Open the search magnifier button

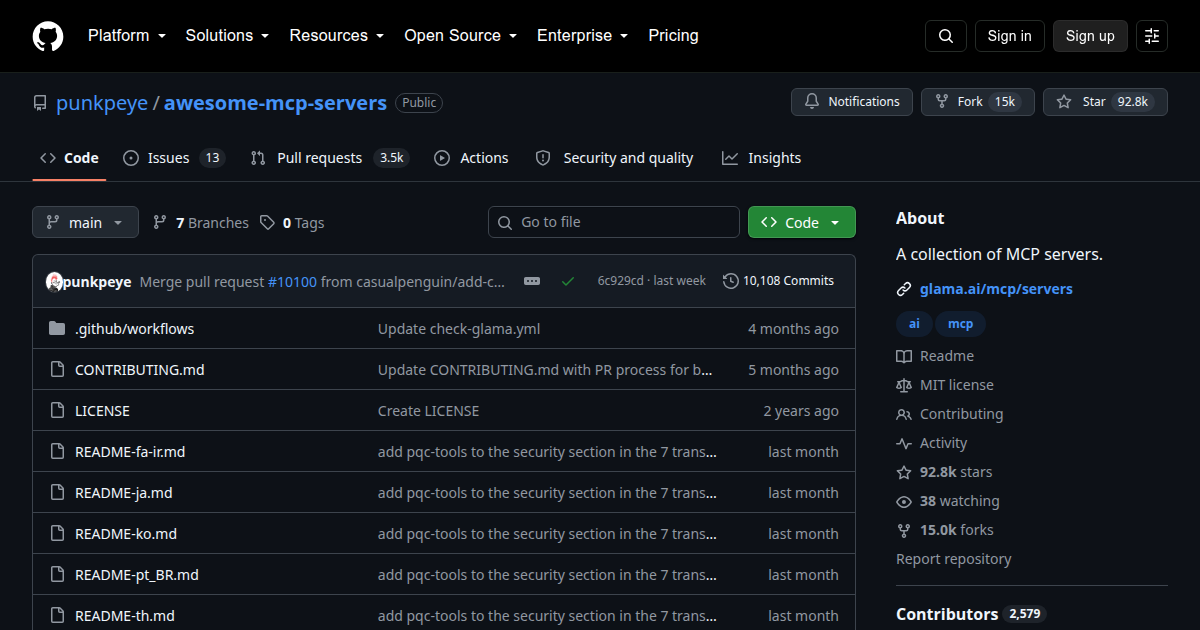pos(946,36)
